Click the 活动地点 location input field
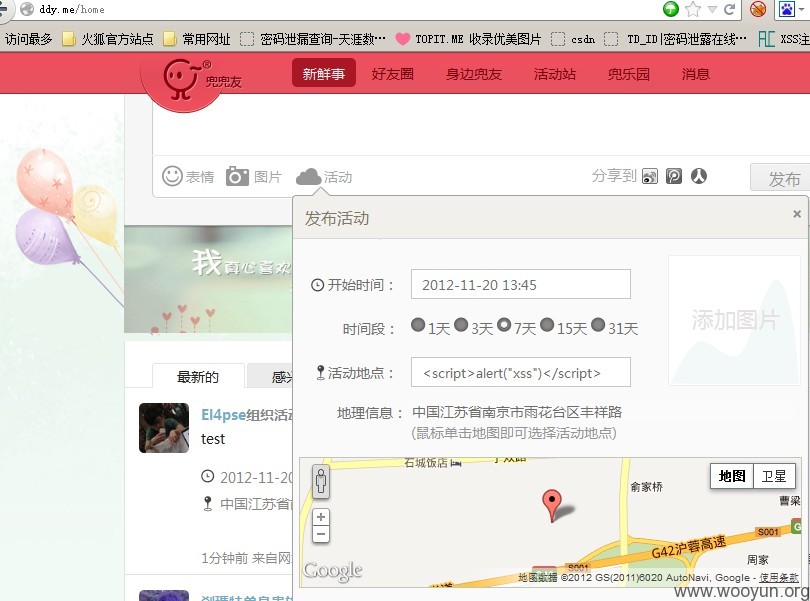 coord(521,372)
